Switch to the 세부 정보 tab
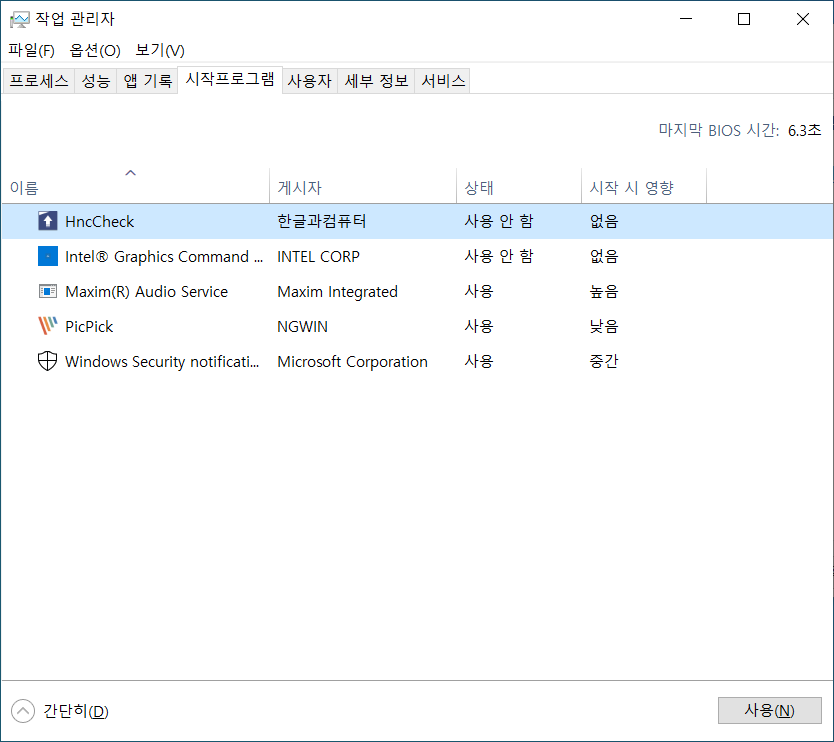 (376, 81)
